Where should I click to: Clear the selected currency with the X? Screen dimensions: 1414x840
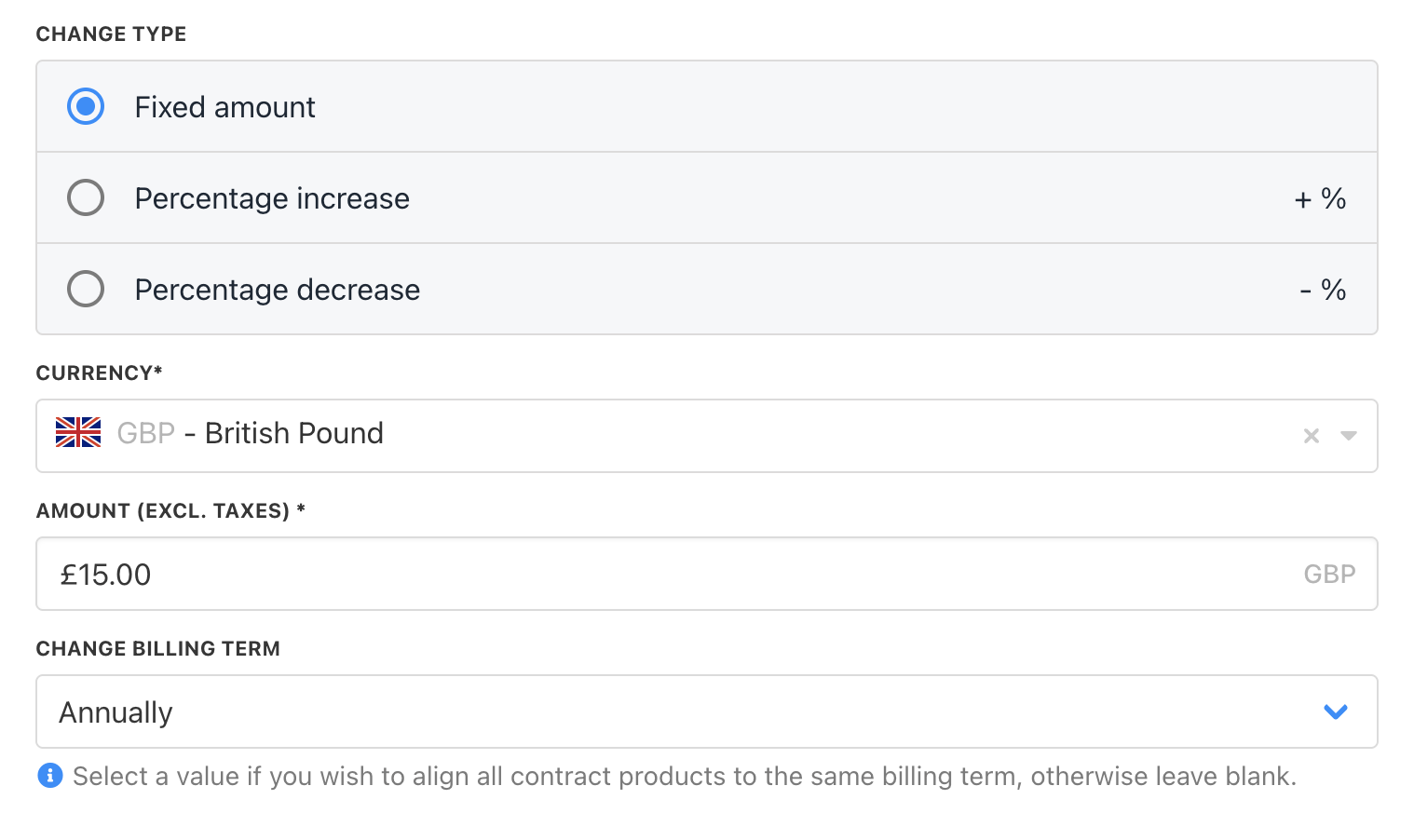pyautogui.click(x=1312, y=436)
